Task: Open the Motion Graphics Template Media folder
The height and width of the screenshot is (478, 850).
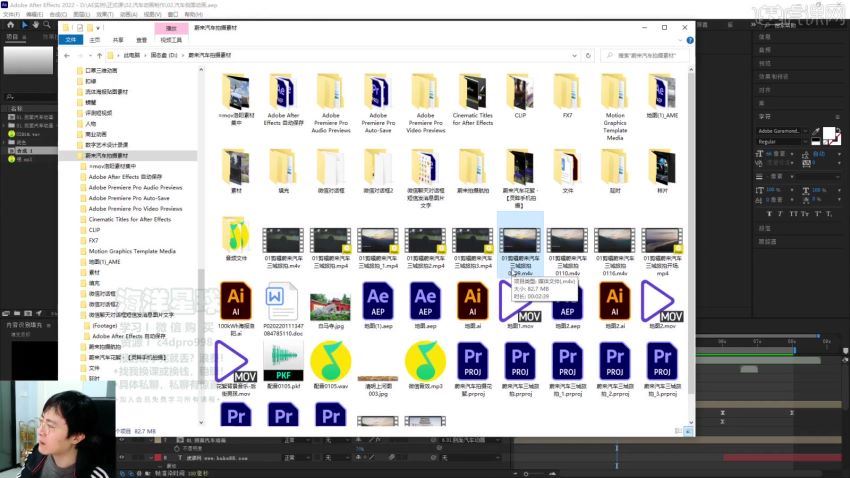Action: [x=615, y=92]
